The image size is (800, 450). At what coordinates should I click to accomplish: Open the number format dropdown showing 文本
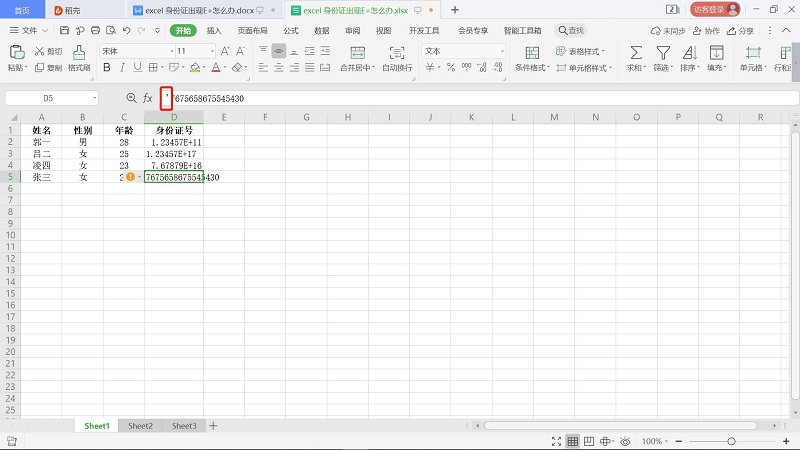pyautogui.click(x=462, y=51)
